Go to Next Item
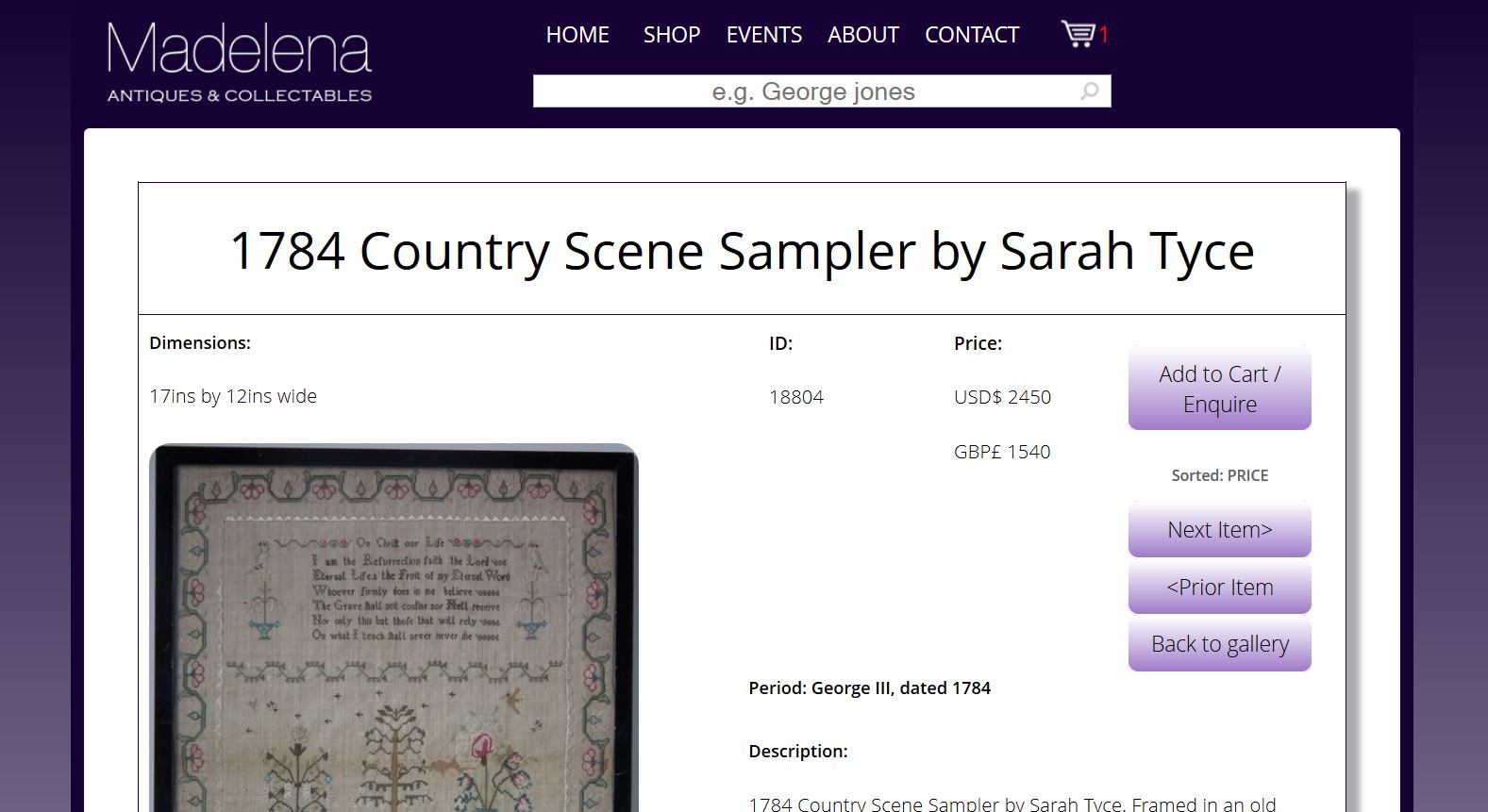The width and height of the screenshot is (1488, 812). pos(1219,530)
